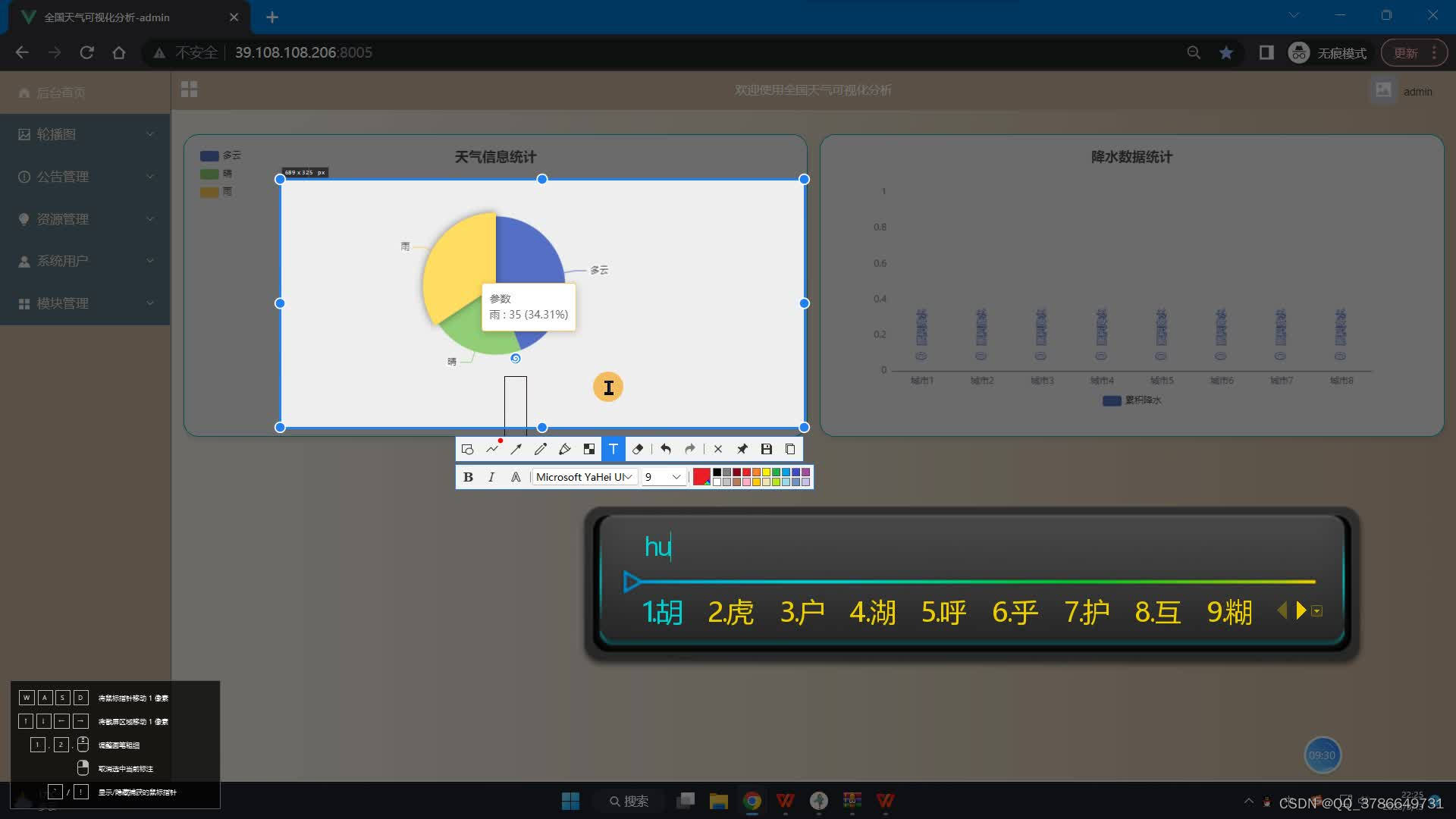Screen dimensions: 1456x819
Task: Open Windows Start menu
Action: click(x=570, y=801)
